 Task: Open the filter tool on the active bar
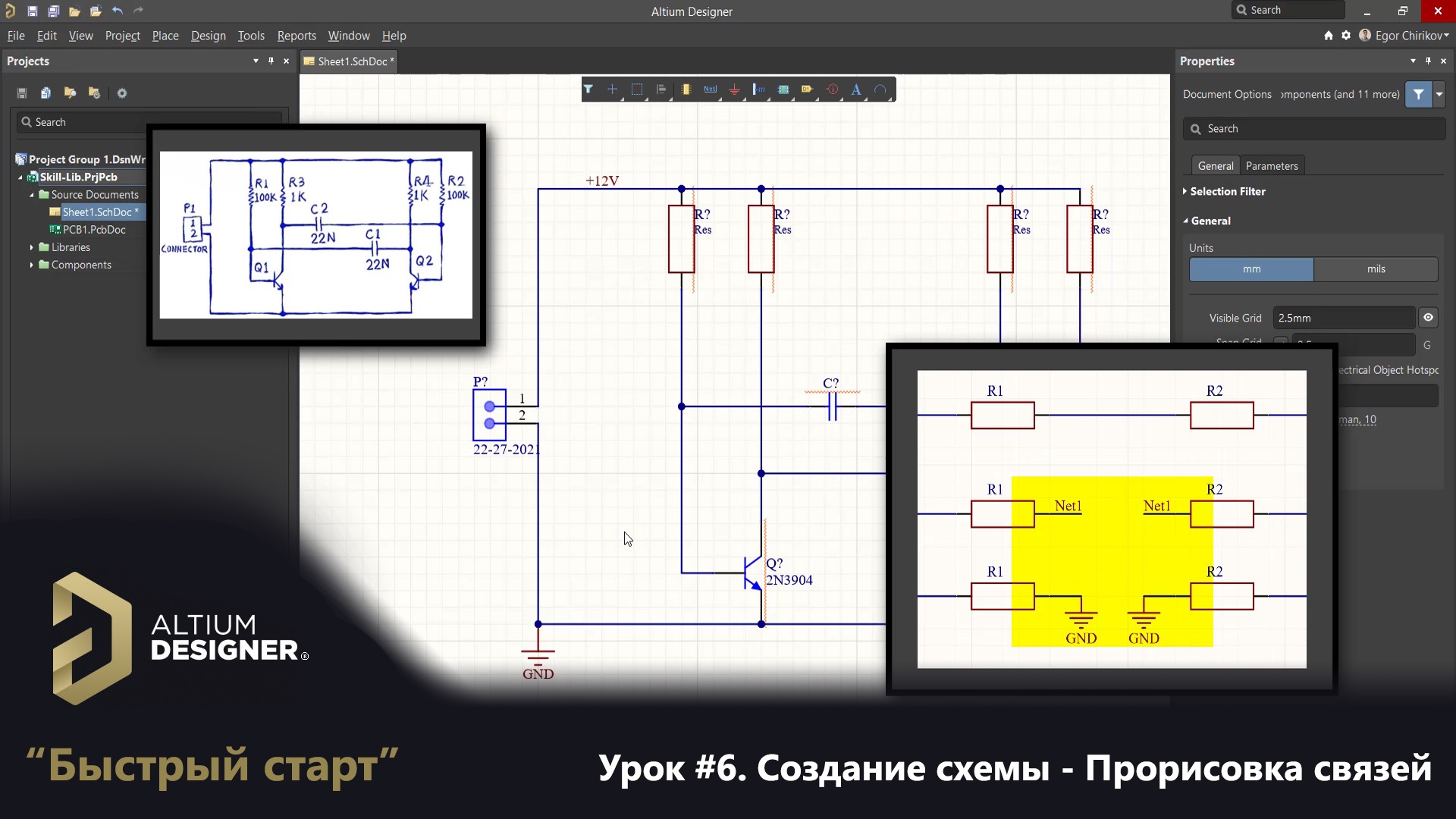tap(588, 89)
